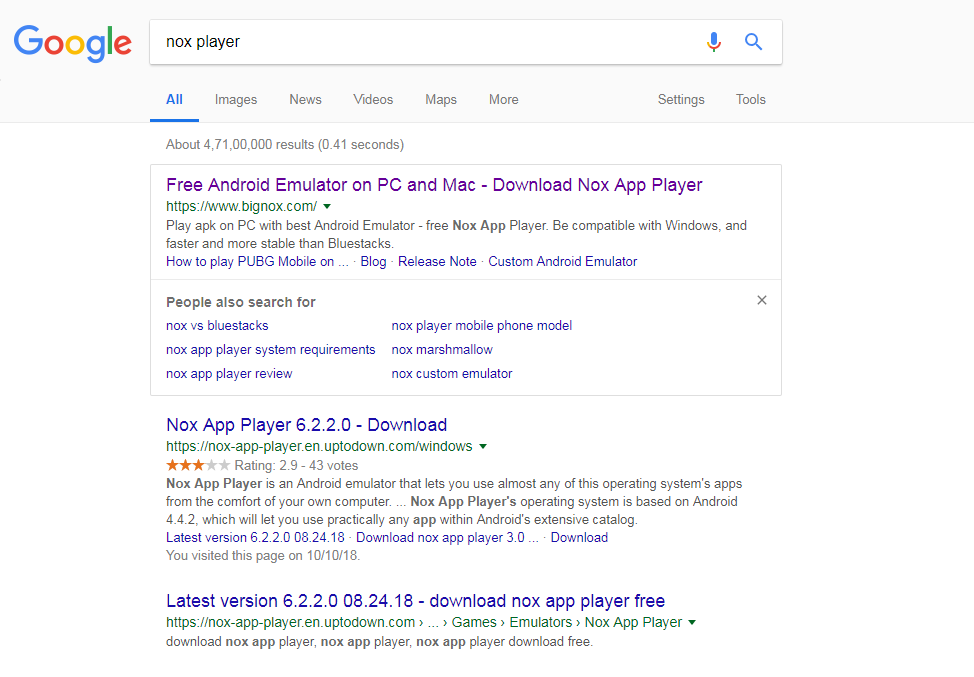
Task: Click the Release Note sitelink
Action: click(437, 261)
